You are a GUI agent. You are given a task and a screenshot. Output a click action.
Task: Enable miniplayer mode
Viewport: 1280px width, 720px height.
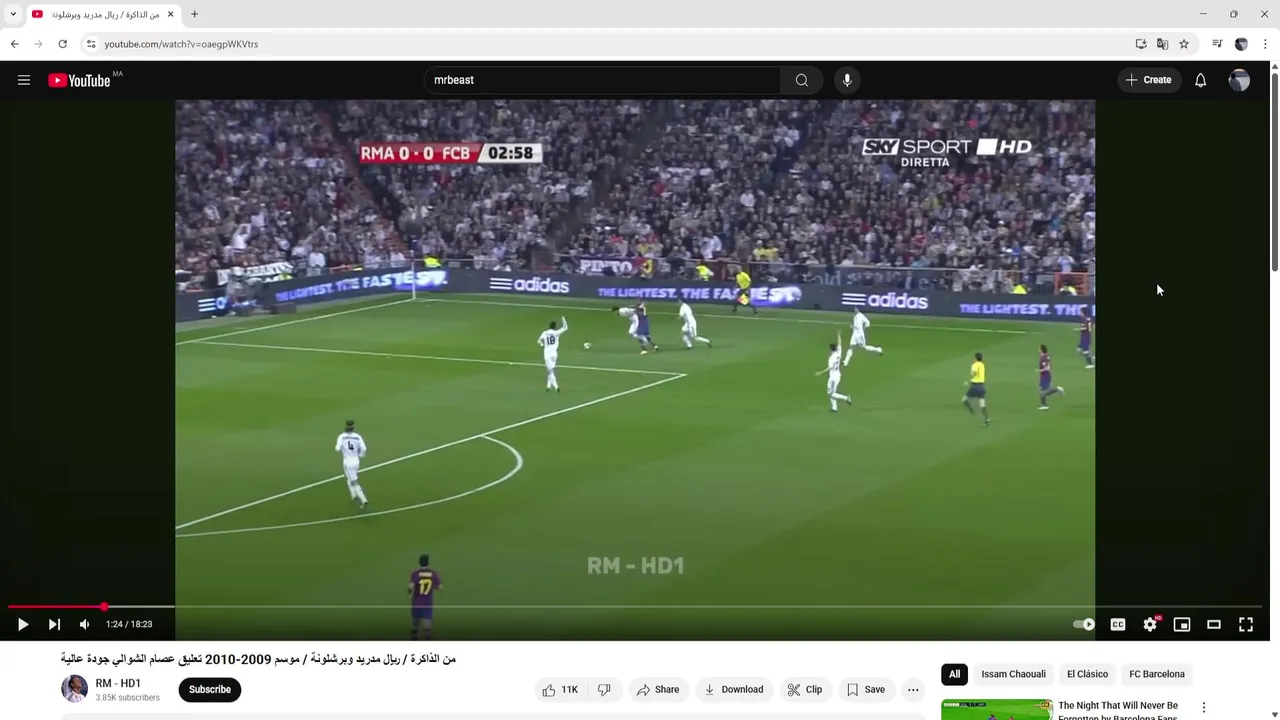[1182, 624]
